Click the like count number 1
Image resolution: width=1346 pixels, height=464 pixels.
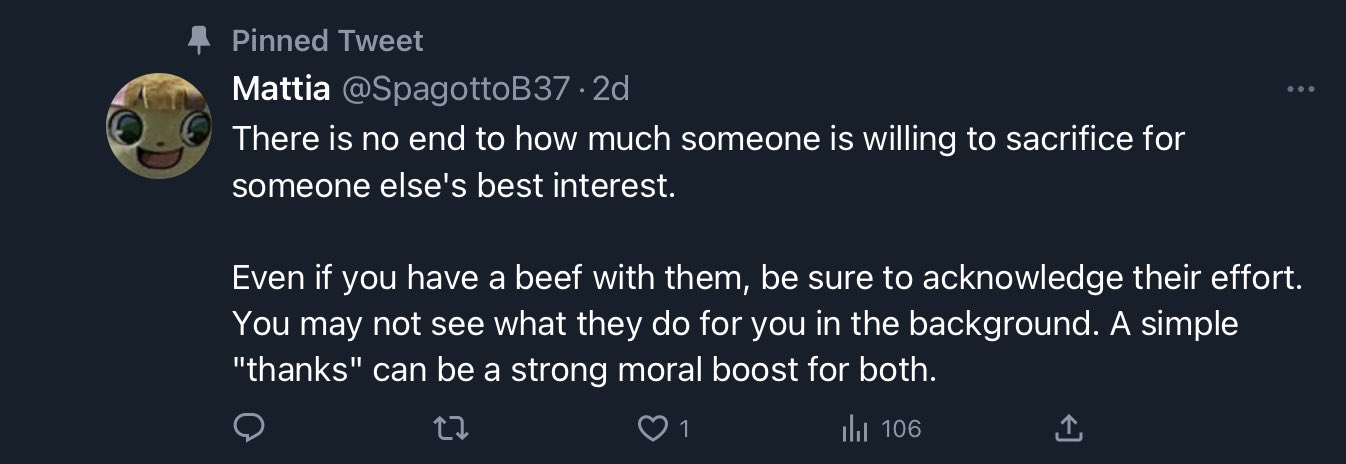(685, 429)
